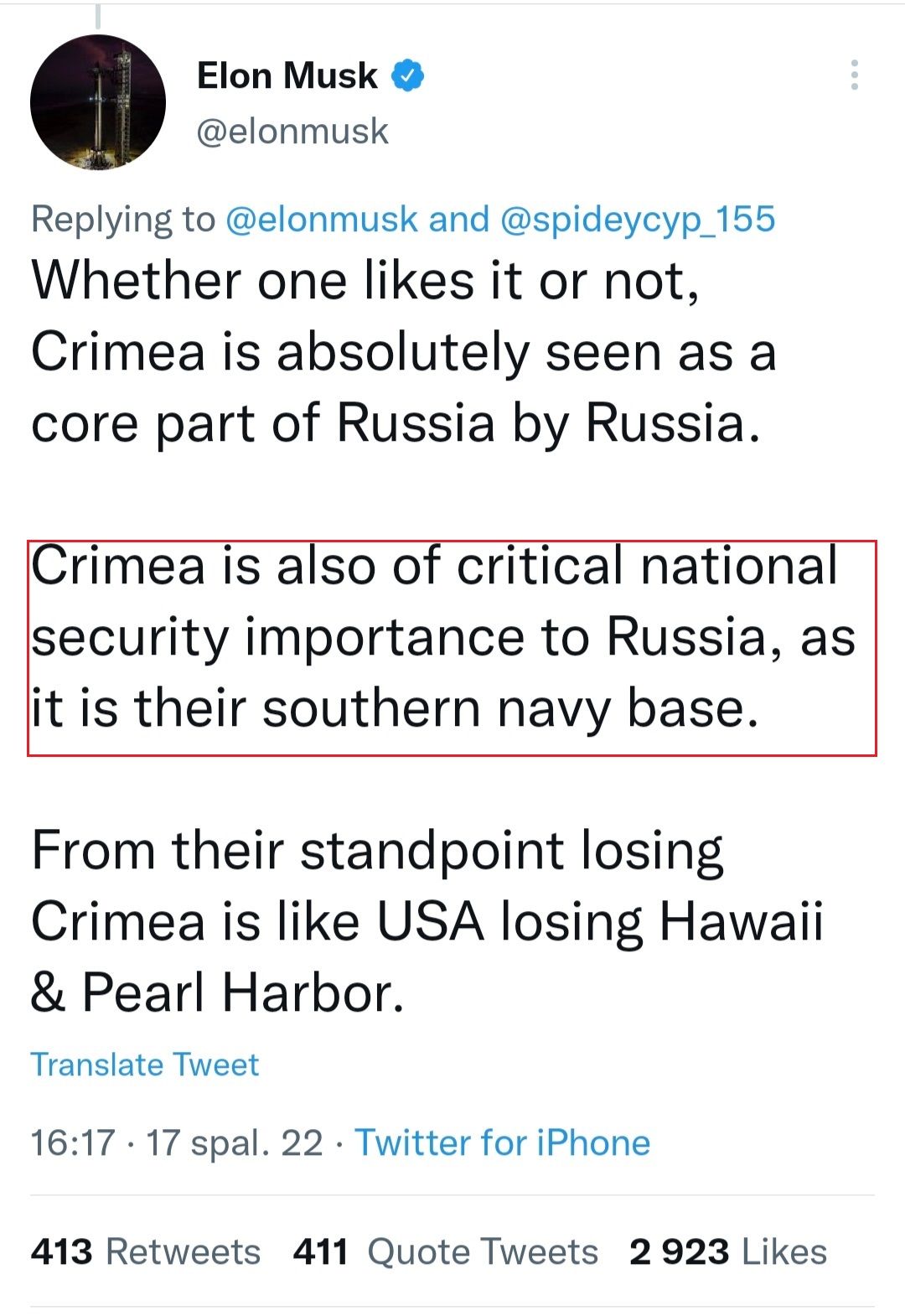Visit the @spideycyp_155 mention link
The width and height of the screenshot is (905, 1316).
tap(638, 220)
